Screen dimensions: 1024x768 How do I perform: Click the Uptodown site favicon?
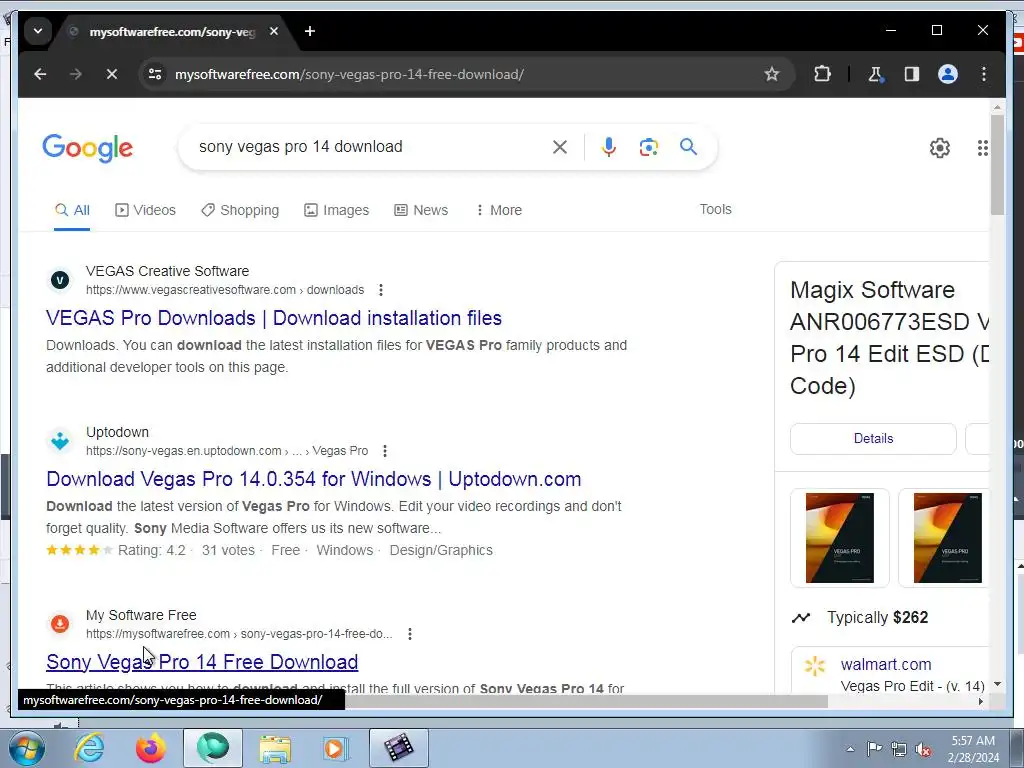60,441
